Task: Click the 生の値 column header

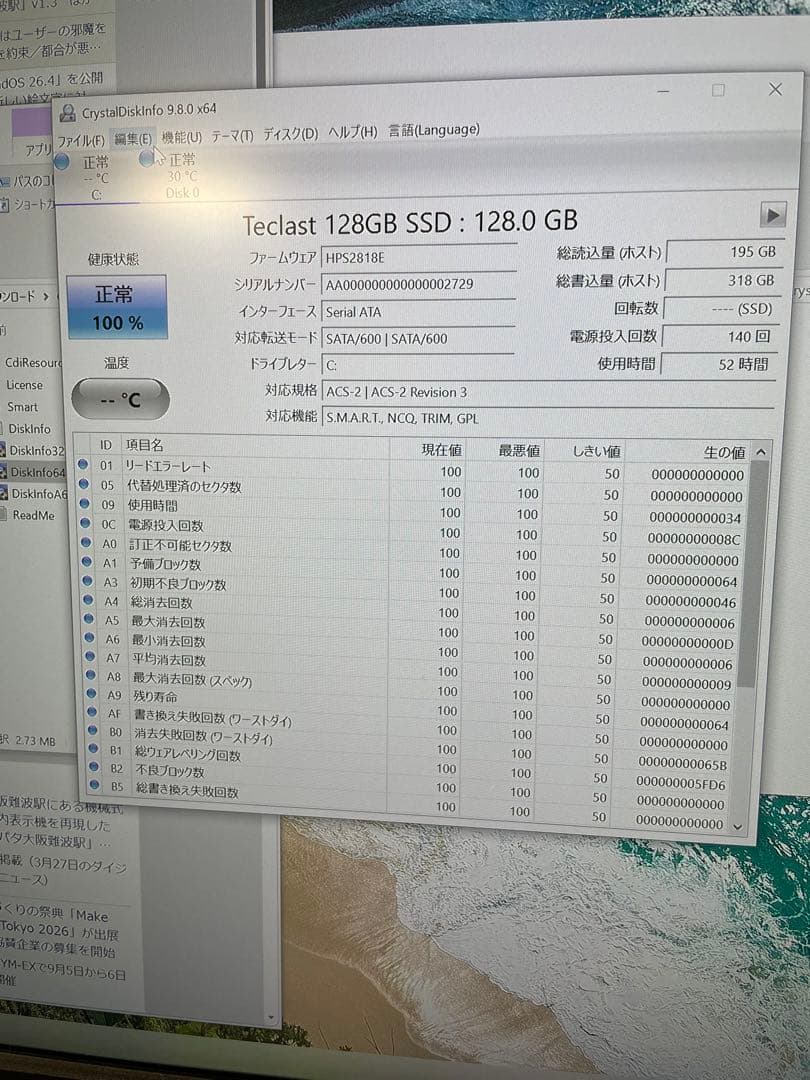Action: coord(688,452)
